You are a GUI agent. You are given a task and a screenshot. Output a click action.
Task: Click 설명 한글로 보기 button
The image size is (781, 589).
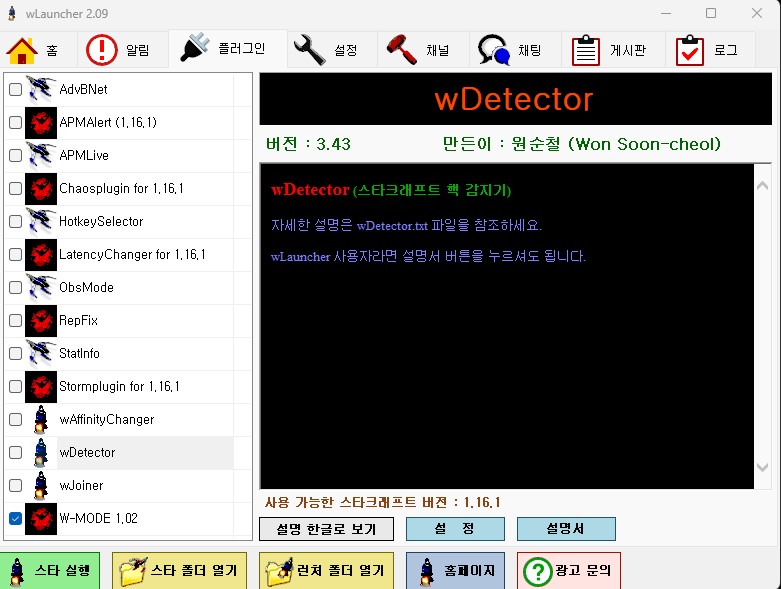click(326, 529)
